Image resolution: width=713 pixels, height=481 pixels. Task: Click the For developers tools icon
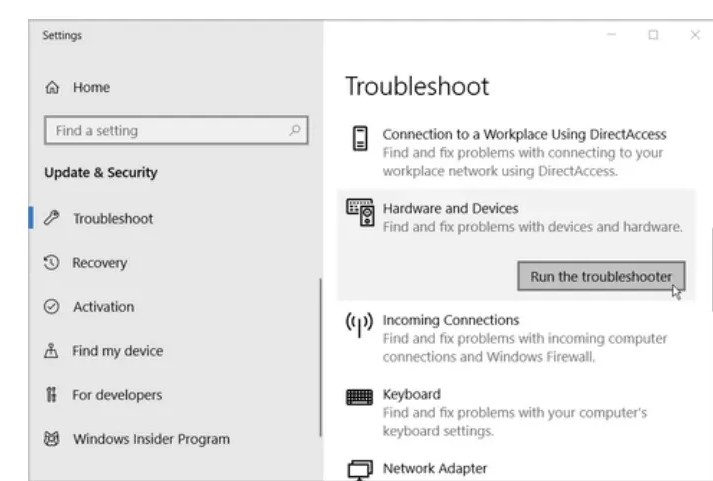coord(51,394)
